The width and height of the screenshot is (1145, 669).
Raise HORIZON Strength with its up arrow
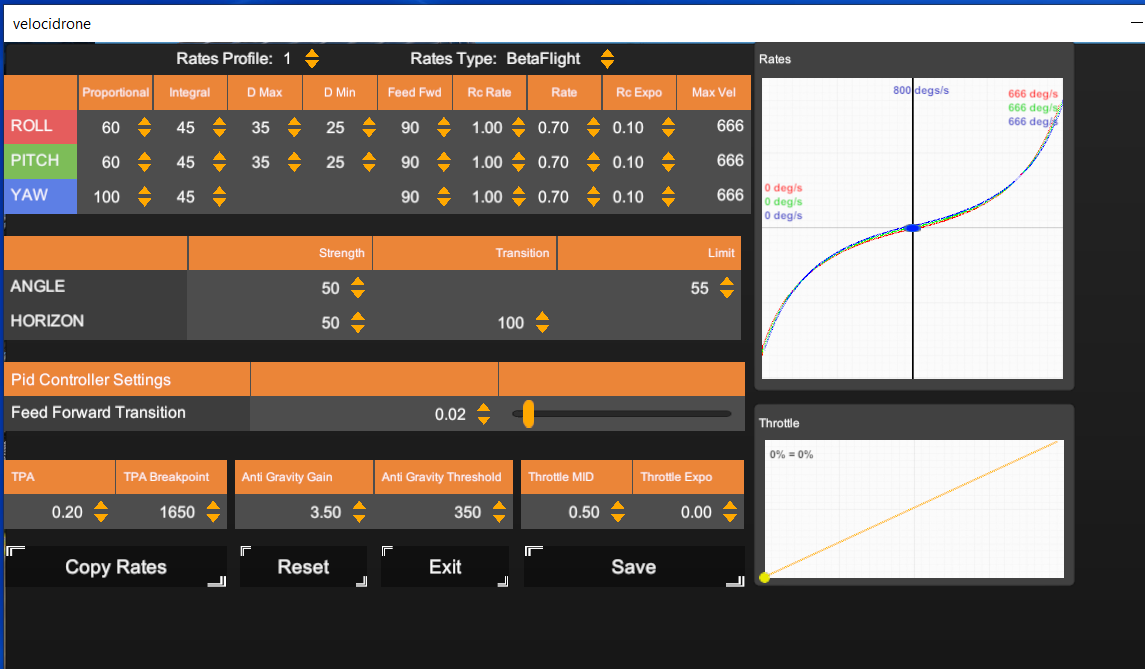[357, 316]
